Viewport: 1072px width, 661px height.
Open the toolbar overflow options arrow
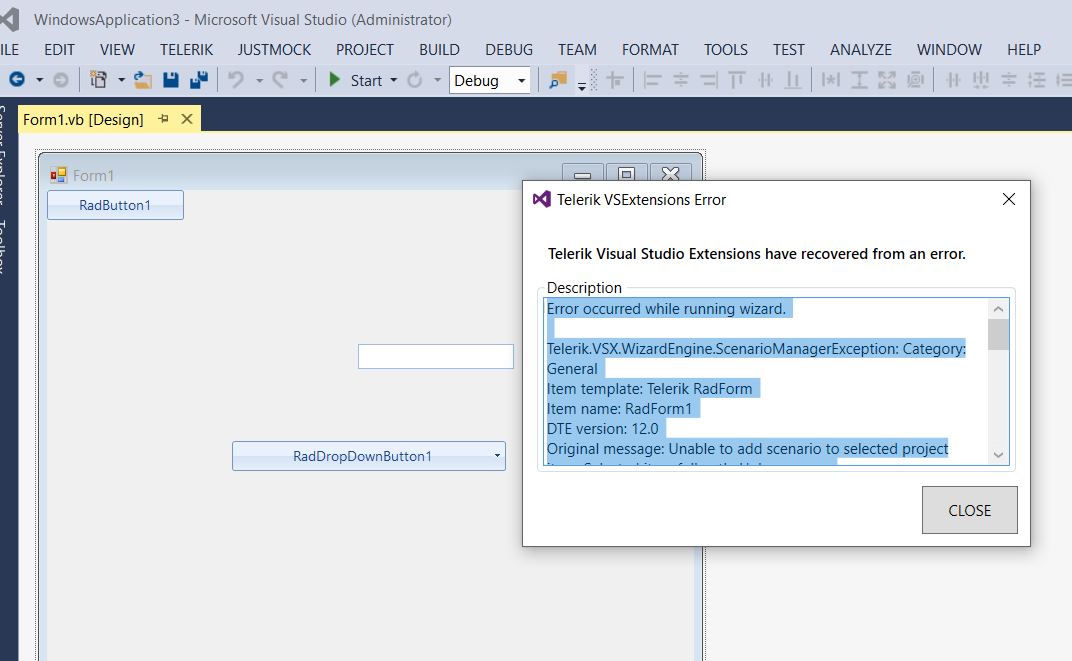[582, 86]
